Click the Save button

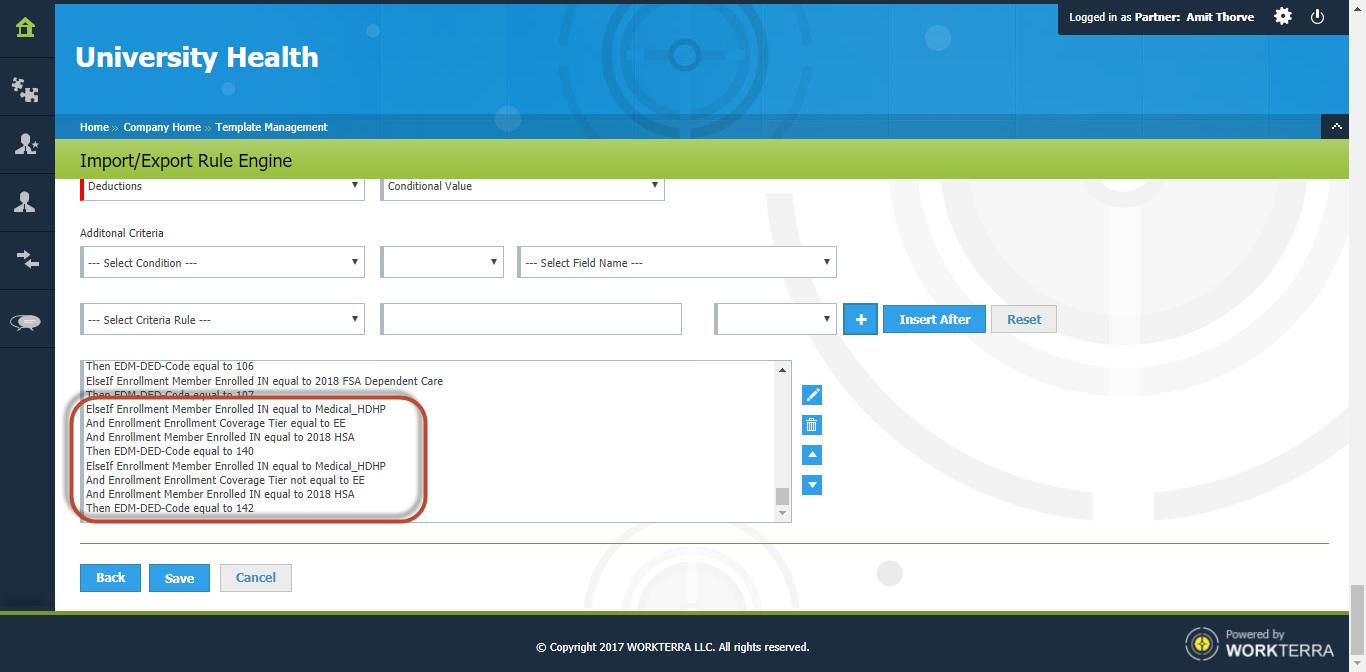coord(179,578)
